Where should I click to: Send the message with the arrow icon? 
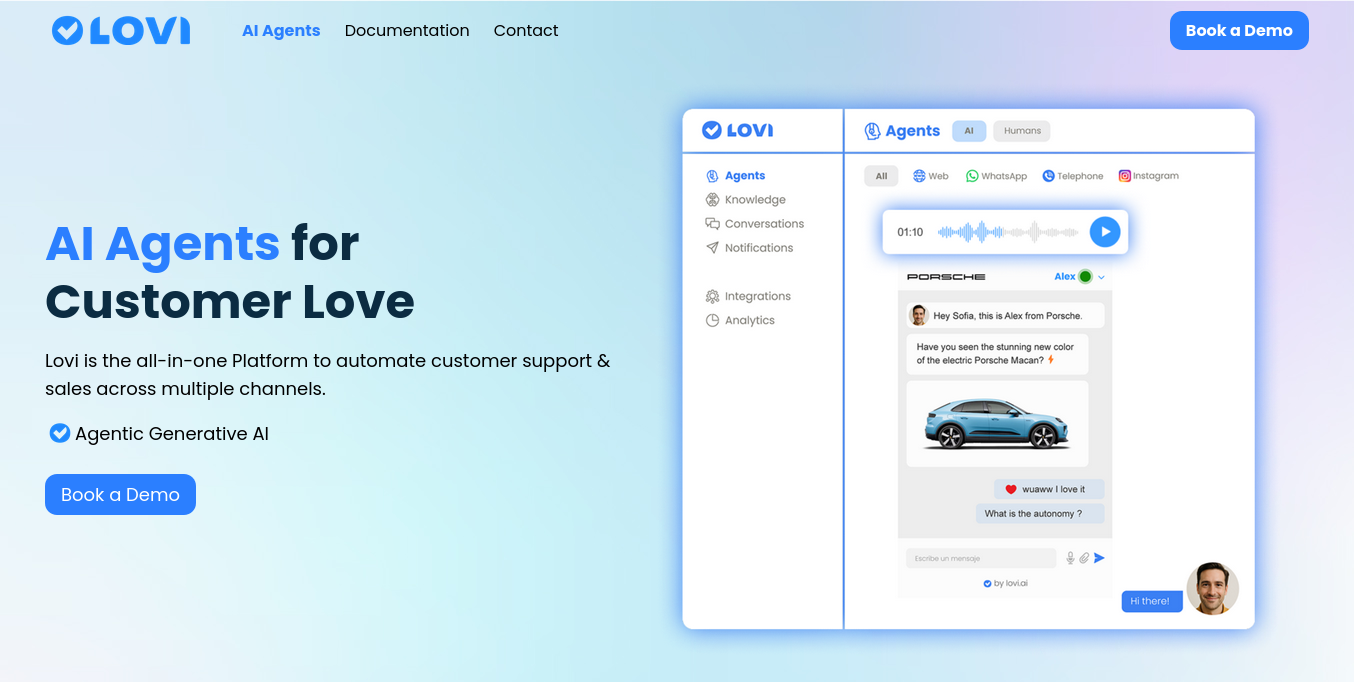[1099, 558]
